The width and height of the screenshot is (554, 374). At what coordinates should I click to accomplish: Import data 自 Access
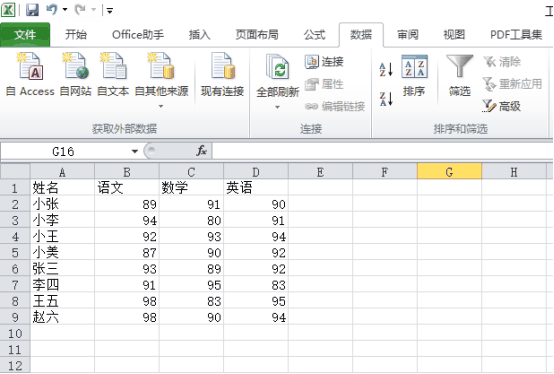[30, 75]
